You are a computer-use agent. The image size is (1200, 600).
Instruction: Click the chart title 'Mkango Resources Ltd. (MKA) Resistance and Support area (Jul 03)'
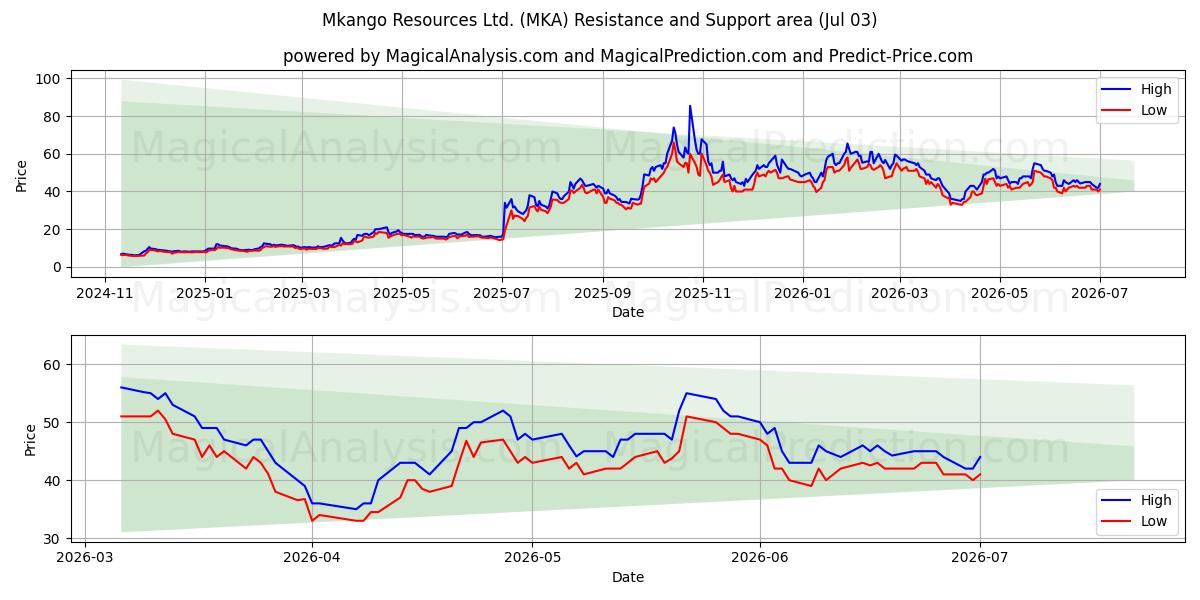[600, 20]
